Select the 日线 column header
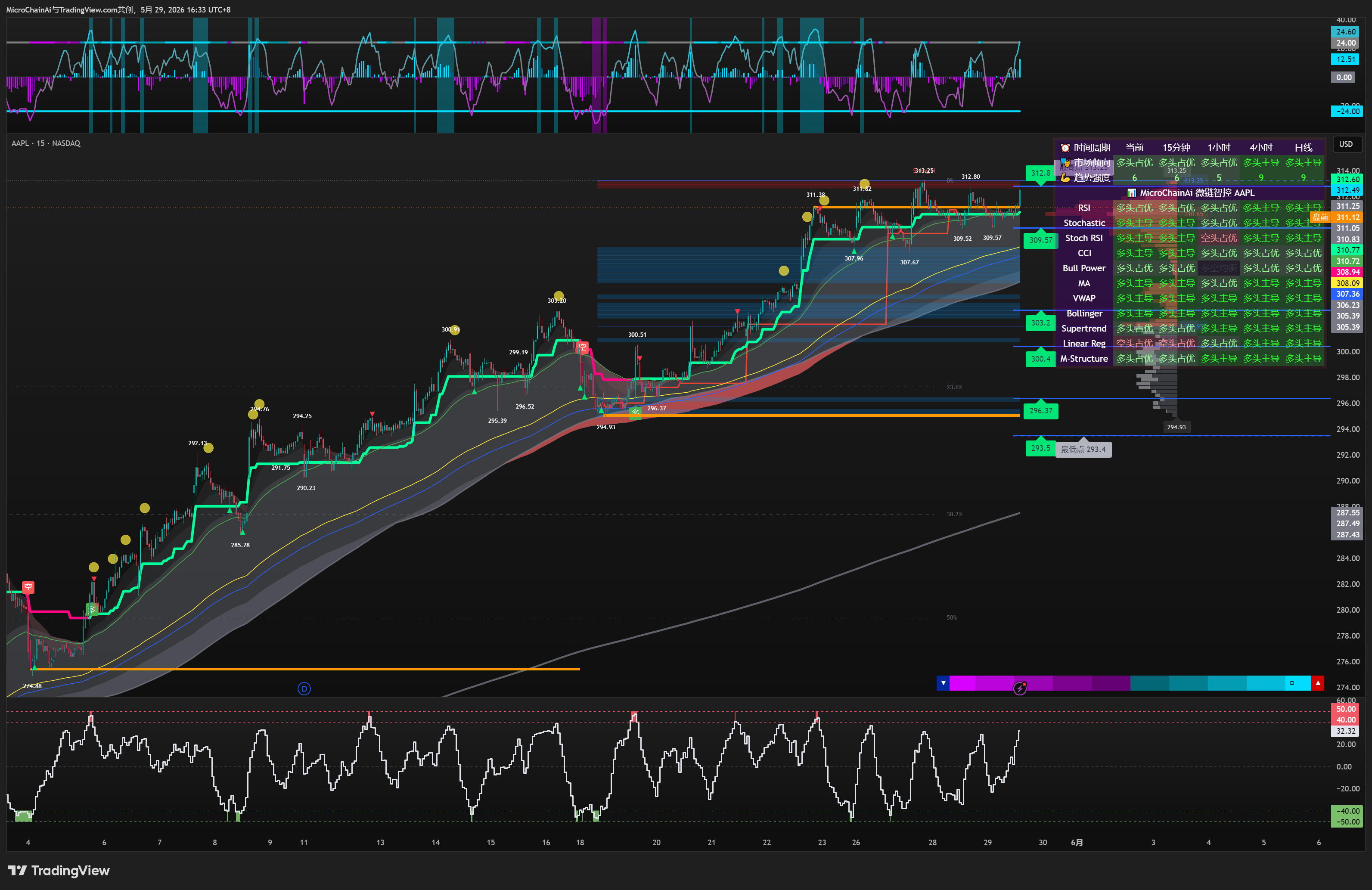 (x=1303, y=148)
